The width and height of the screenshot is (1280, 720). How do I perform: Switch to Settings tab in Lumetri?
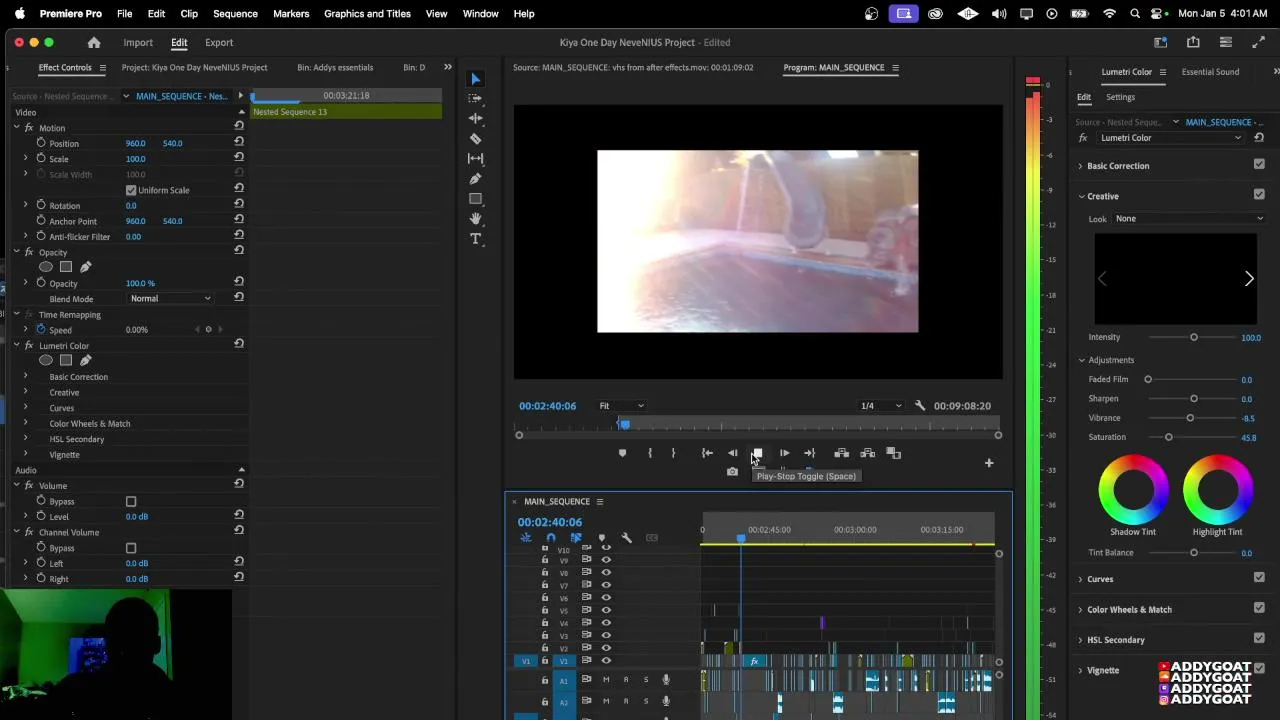[x=1120, y=97]
